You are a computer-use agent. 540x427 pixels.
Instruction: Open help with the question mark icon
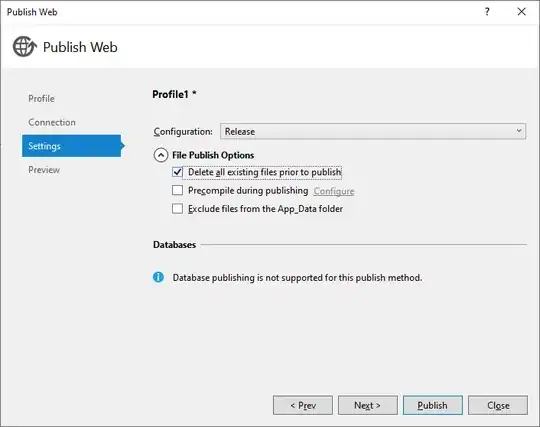(487, 12)
